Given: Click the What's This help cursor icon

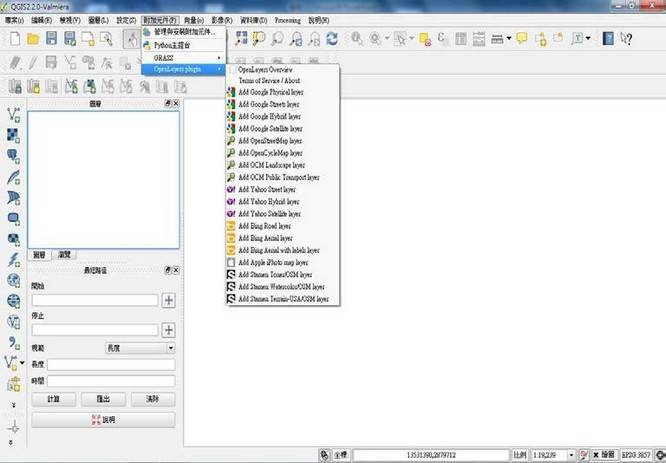Looking at the screenshot, I should pyautogui.click(x=626, y=39).
